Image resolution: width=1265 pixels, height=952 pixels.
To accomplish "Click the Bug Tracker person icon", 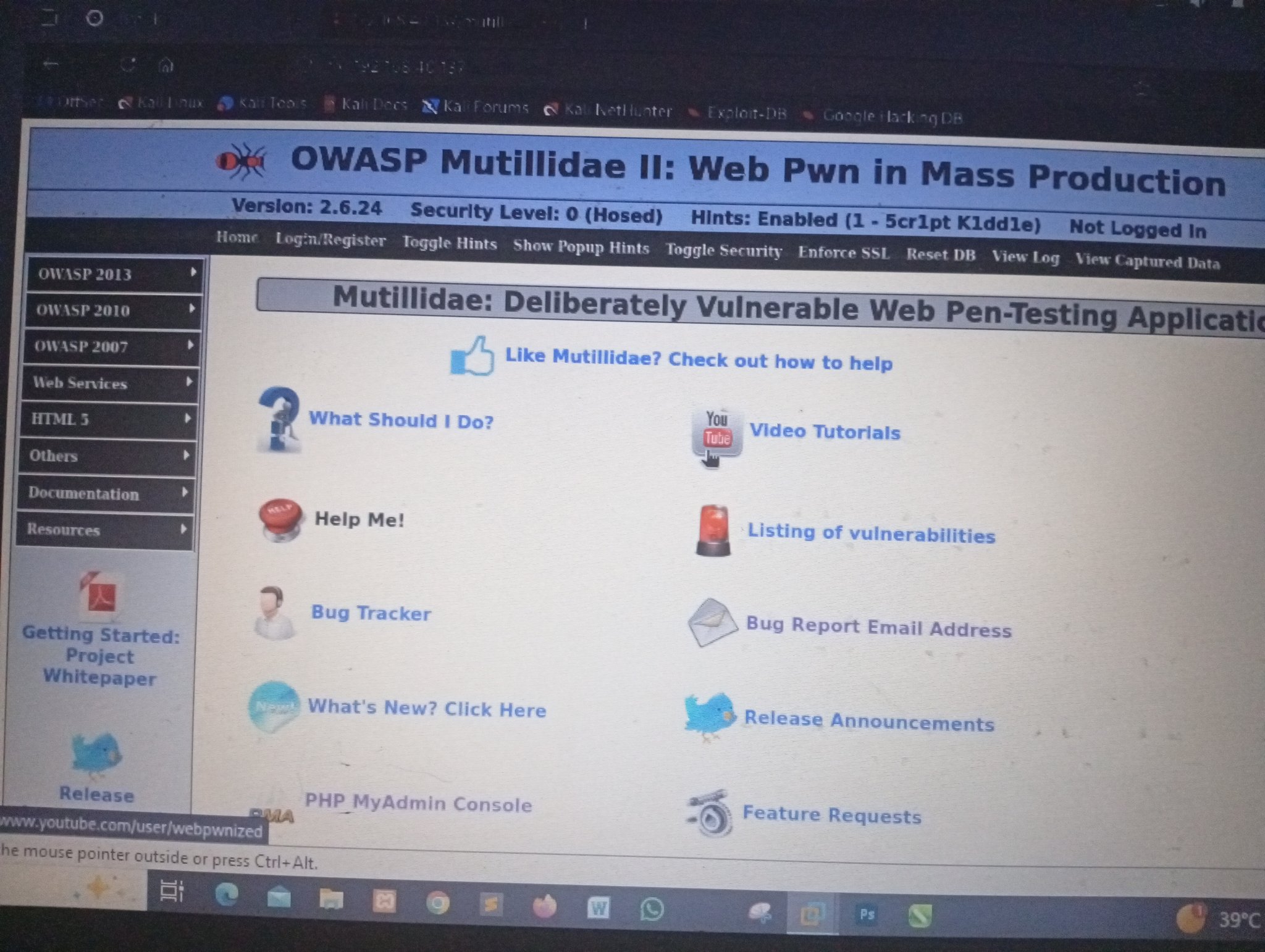I will [274, 612].
